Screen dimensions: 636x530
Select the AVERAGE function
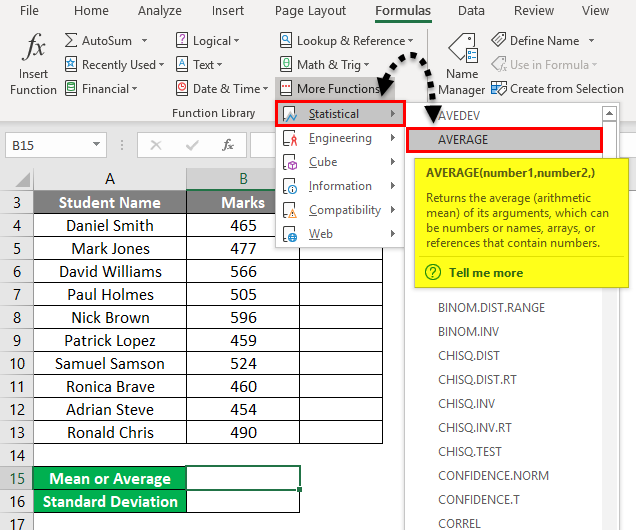click(504, 140)
